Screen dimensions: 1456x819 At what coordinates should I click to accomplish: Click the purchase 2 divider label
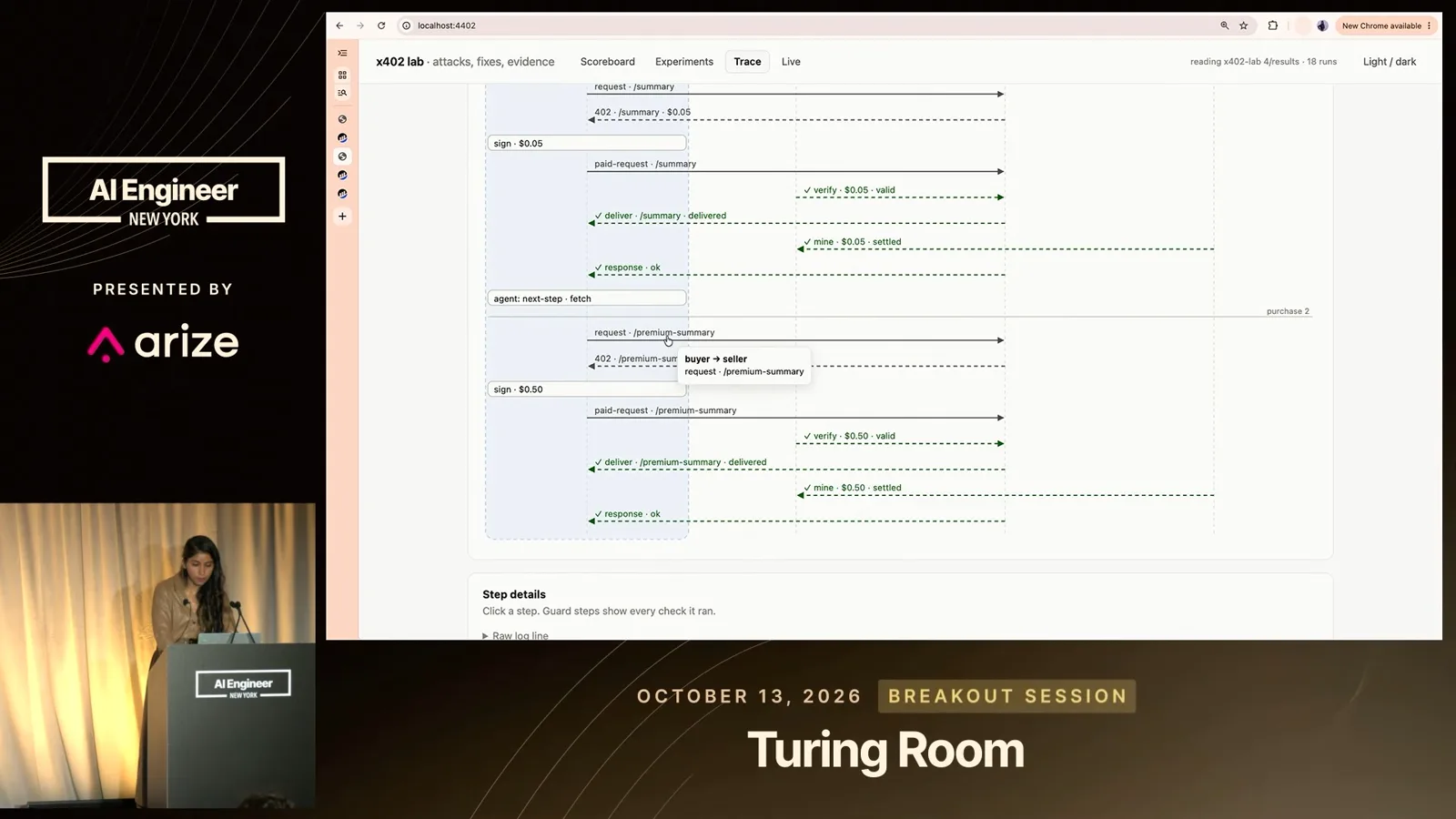coord(1288,311)
